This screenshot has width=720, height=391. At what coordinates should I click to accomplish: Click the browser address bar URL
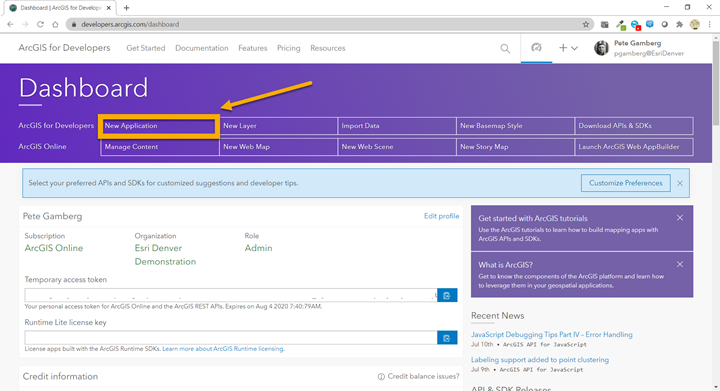pyautogui.click(x=130, y=24)
